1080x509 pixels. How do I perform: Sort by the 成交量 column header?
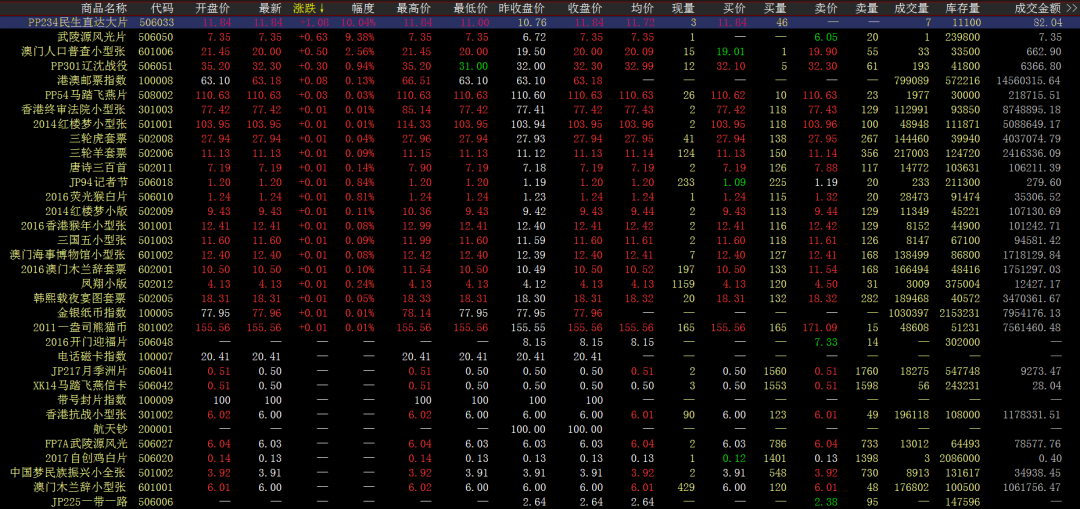point(912,8)
